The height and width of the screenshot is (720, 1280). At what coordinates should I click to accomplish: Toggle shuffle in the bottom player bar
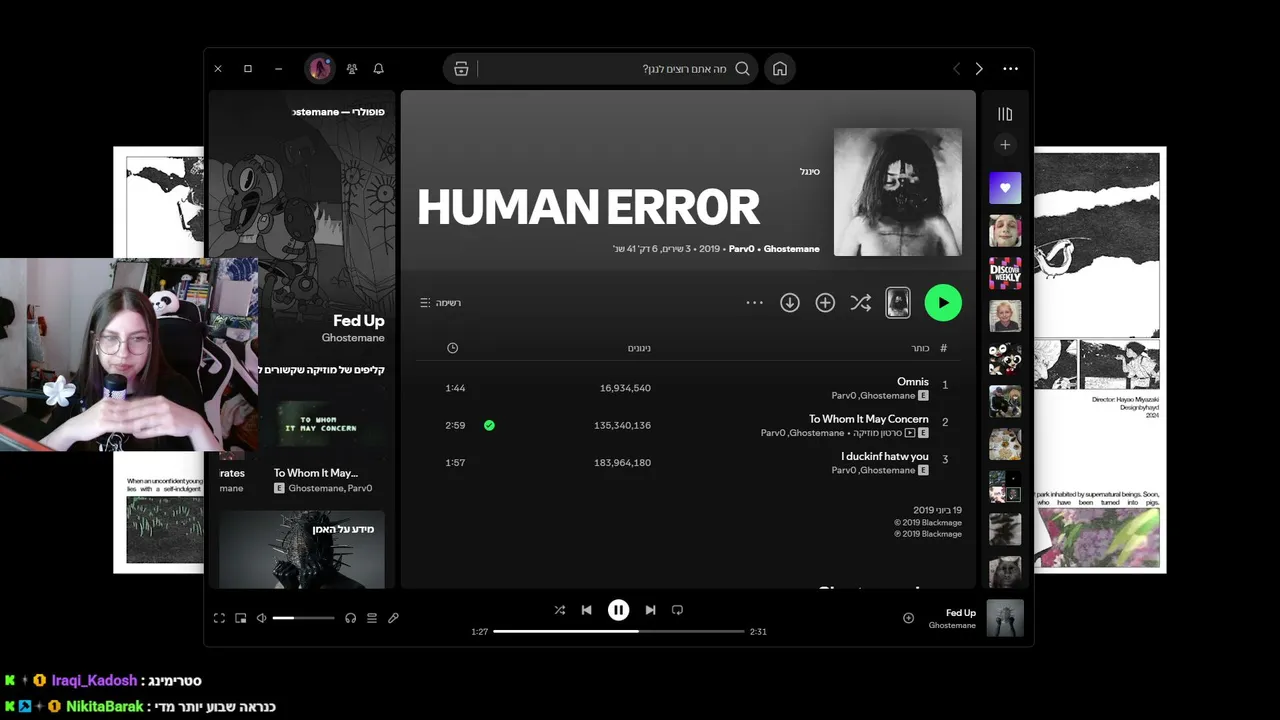[x=559, y=610]
